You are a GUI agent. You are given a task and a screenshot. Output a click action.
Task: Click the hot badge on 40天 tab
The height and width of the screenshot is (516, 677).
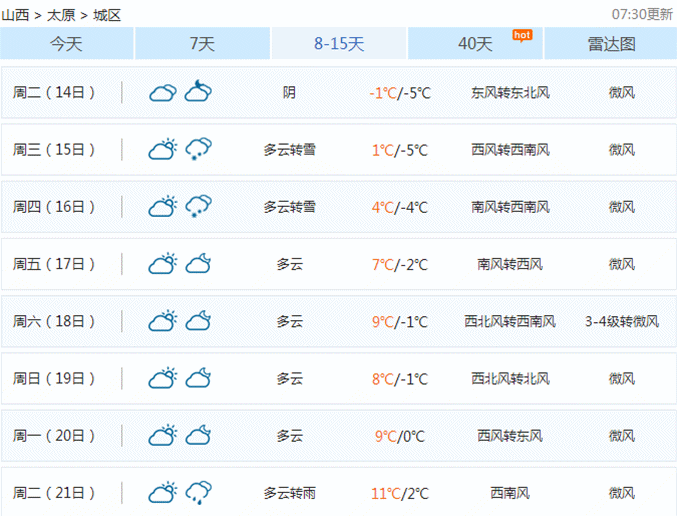[x=522, y=35]
